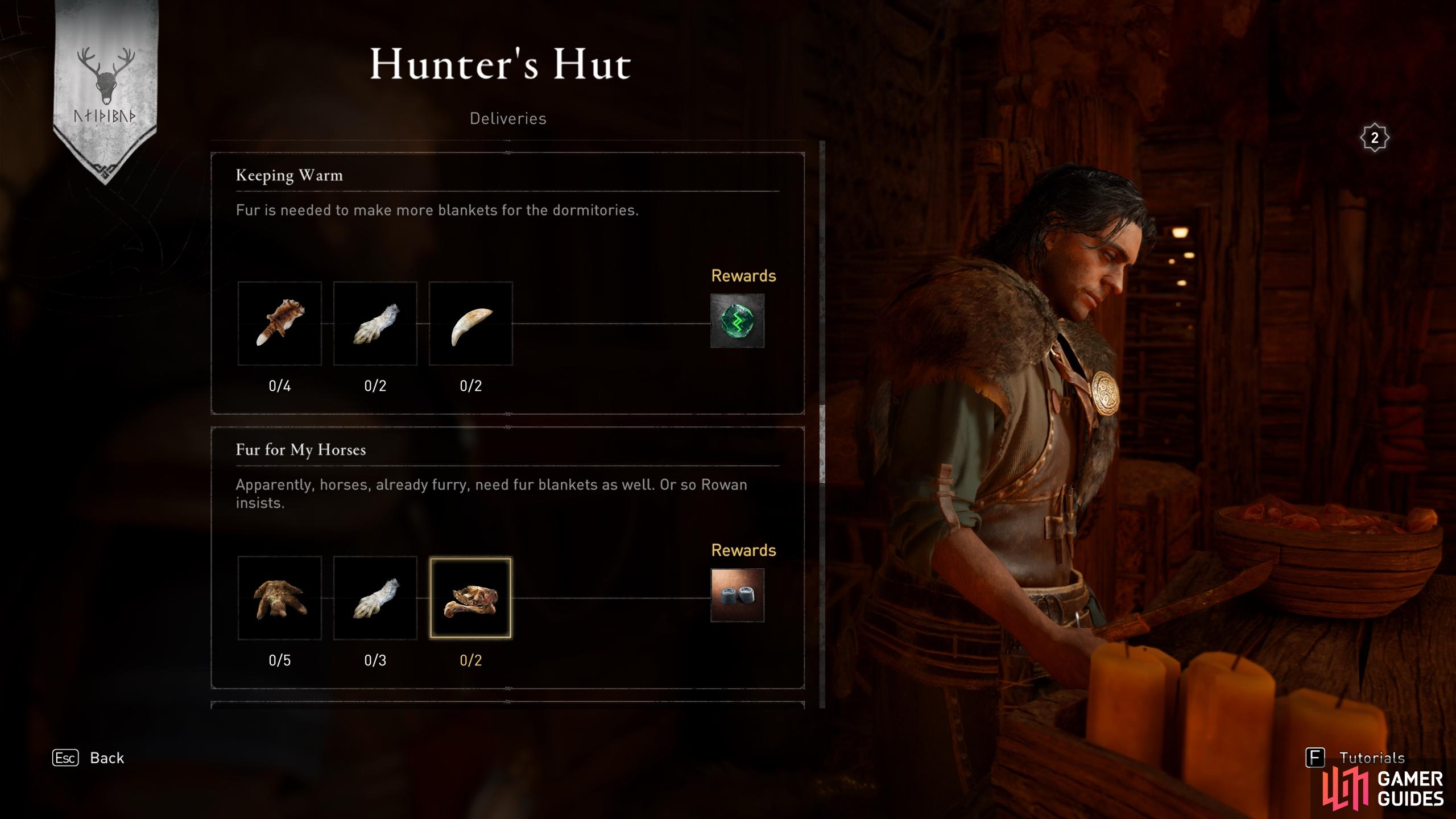Click the Hunter's Hut heading

coord(500,64)
